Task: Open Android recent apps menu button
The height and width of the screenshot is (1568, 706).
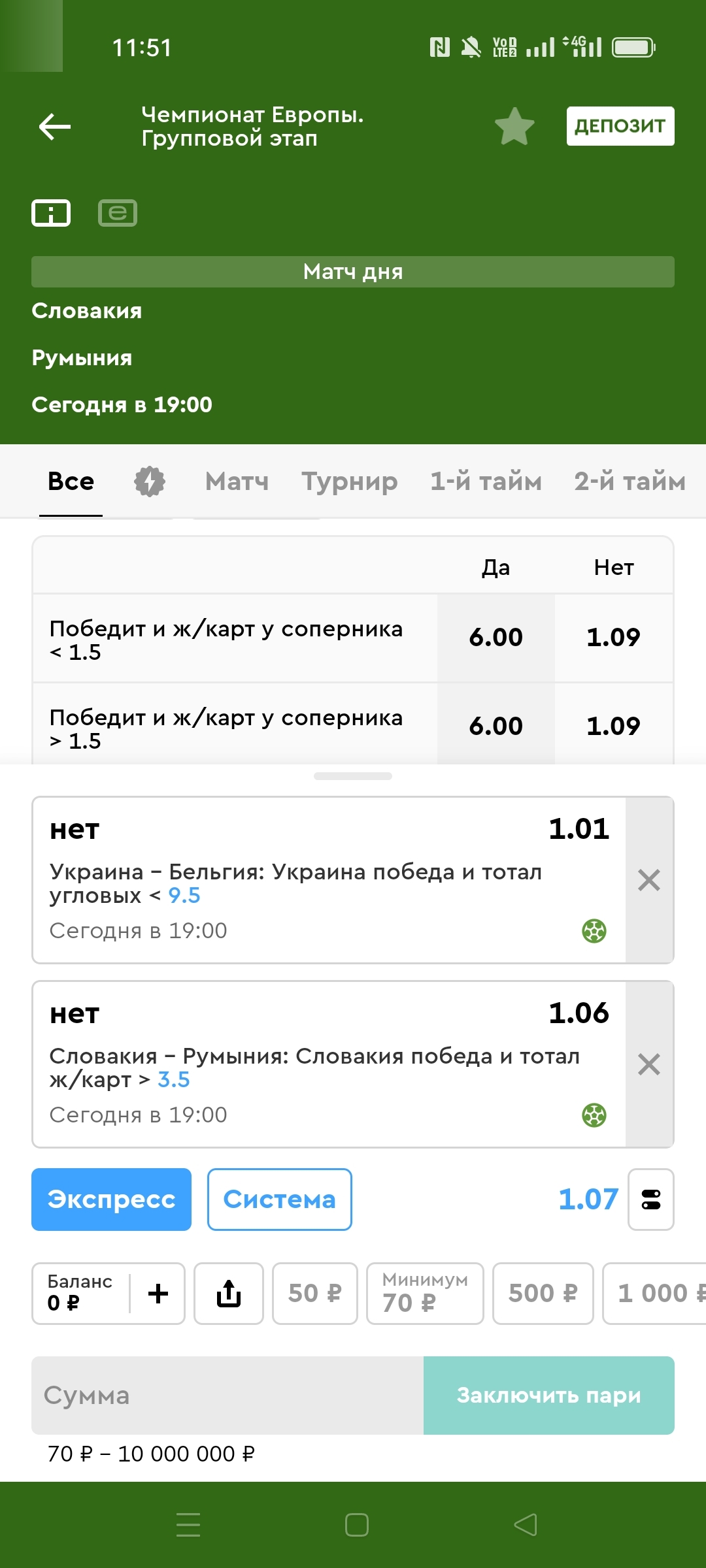Action: click(x=188, y=1525)
